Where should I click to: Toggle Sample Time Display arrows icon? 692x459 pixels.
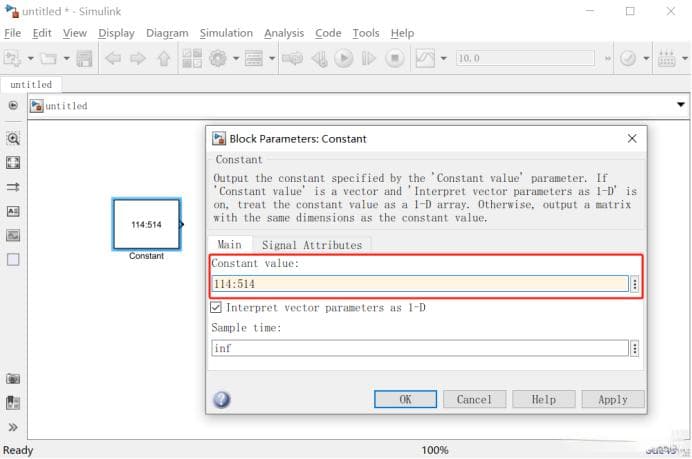coord(13,187)
